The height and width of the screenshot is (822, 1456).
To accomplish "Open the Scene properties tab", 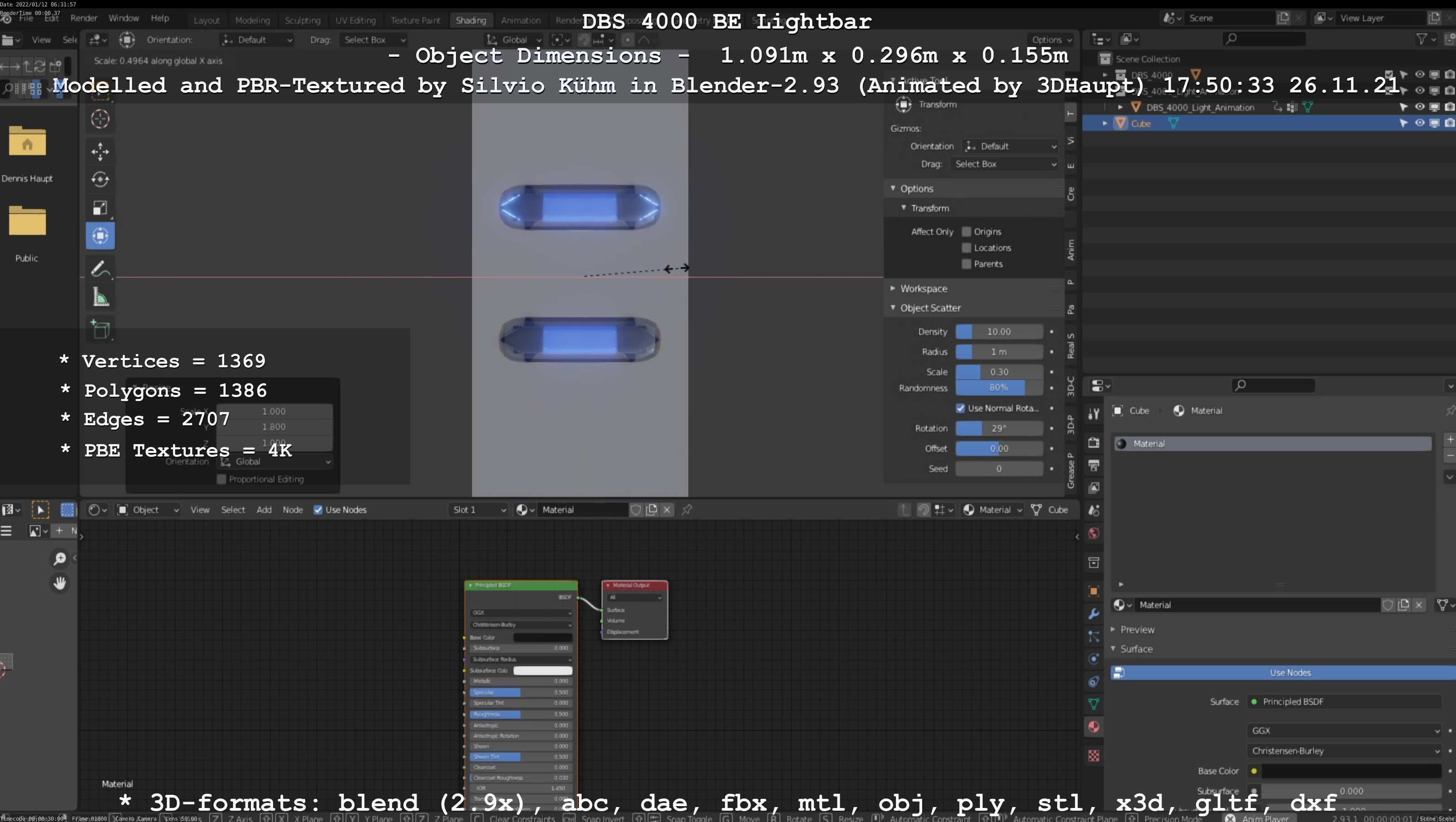I will [1094, 510].
